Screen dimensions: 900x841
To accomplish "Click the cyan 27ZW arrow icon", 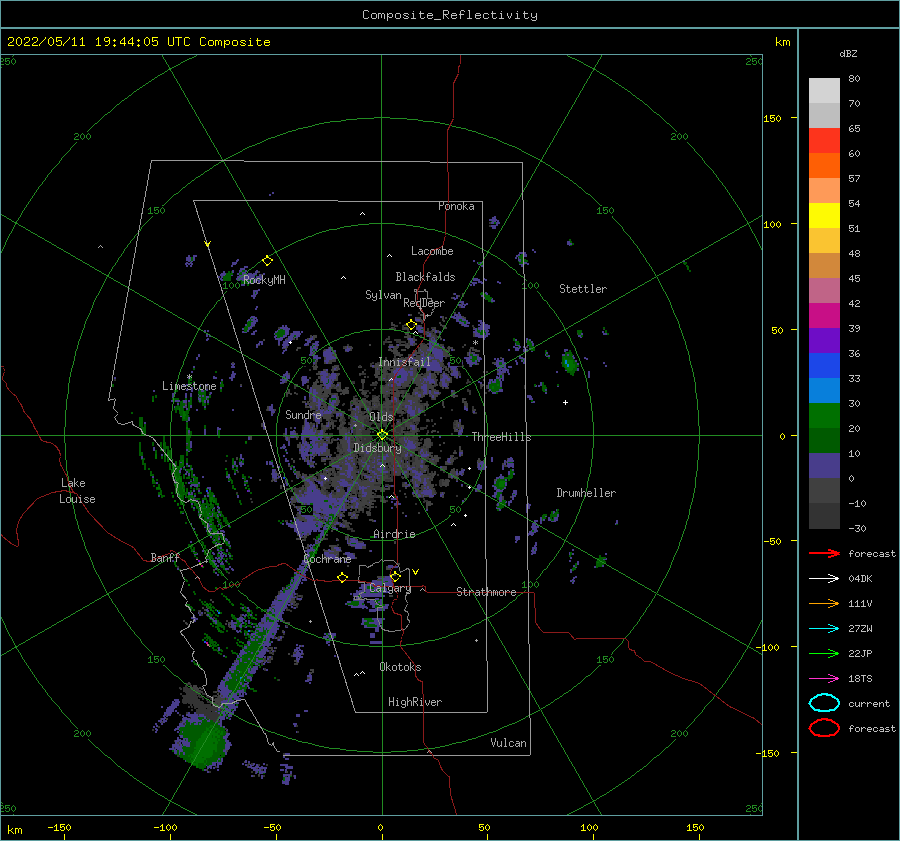I will point(824,629).
